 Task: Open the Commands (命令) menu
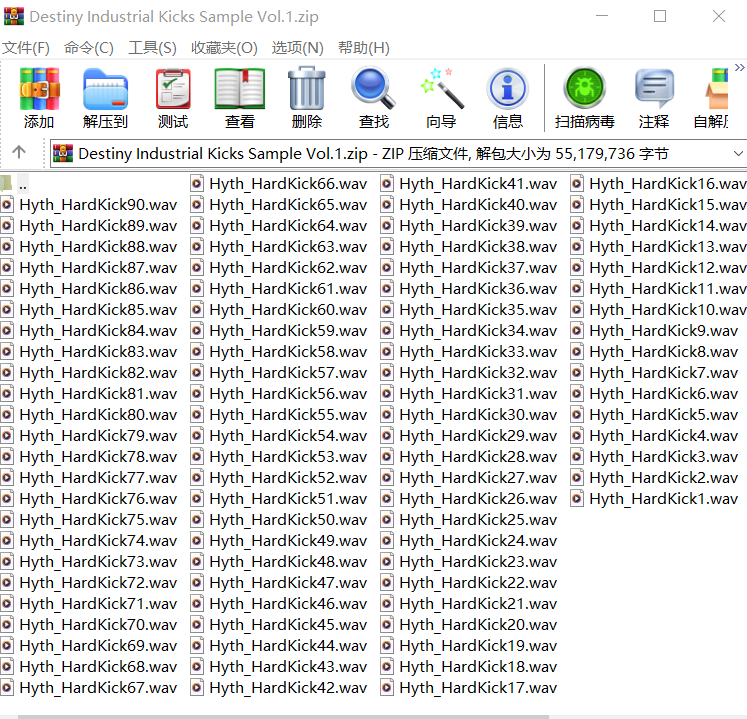[x=89, y=48]
